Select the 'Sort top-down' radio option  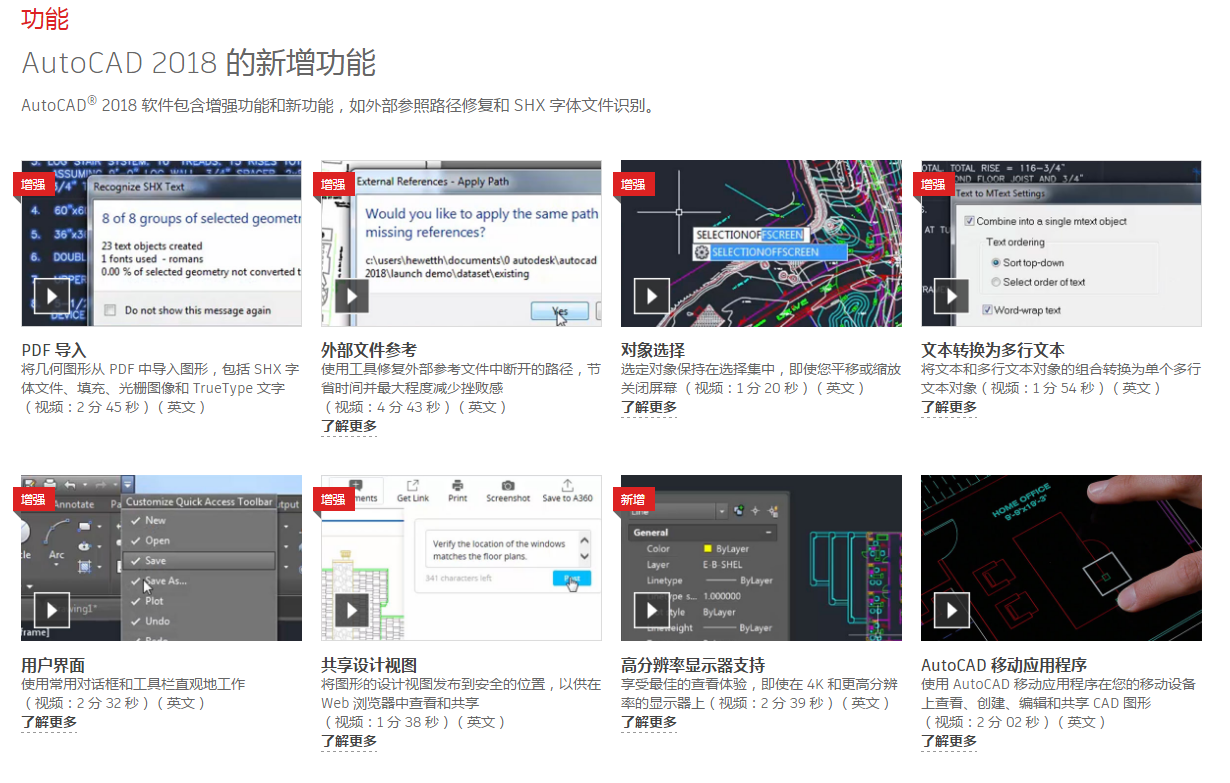pyautogui.click(x=995, y=262)
